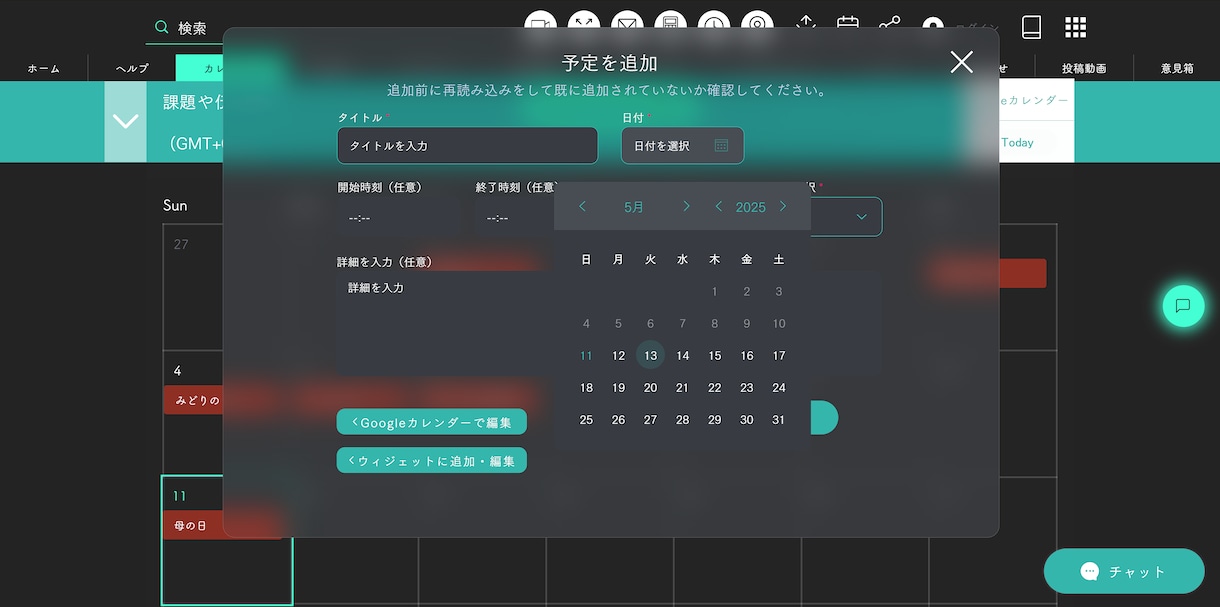Select date 31 in the date picker
The width and height of the screenshot is (1220, 607).
779,419
